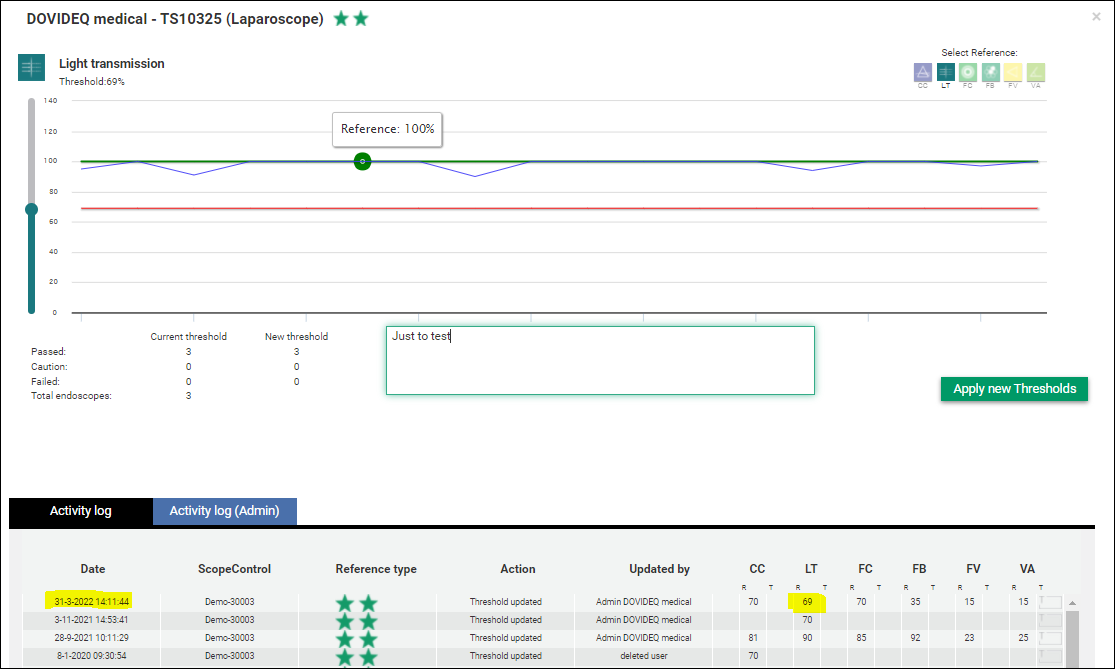Click the Light transmission icon beside the title
This screenshot has width=1115, height=669.
pyautogui.click(x=31, y=68)
